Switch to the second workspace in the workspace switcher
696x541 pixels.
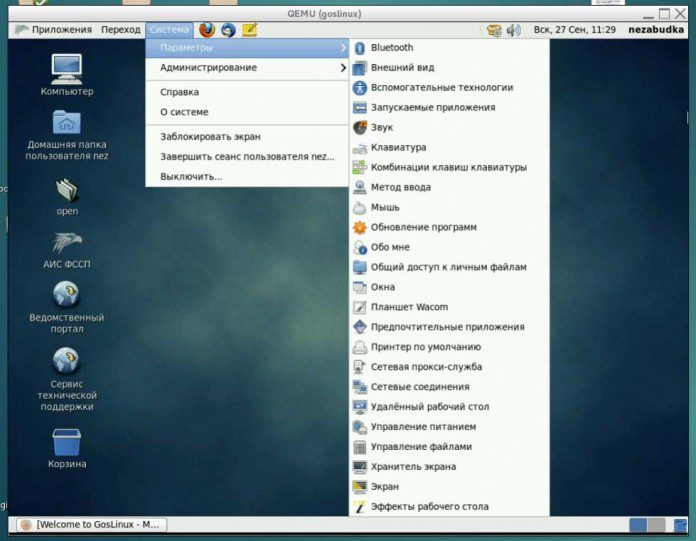click(x=656, y=525)
